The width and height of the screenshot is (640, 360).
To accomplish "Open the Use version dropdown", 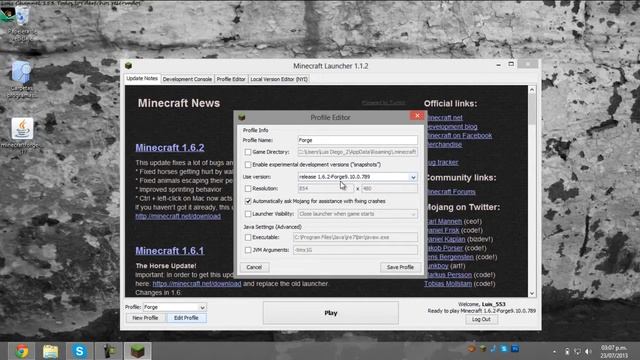I will click(x=413, y=177).
